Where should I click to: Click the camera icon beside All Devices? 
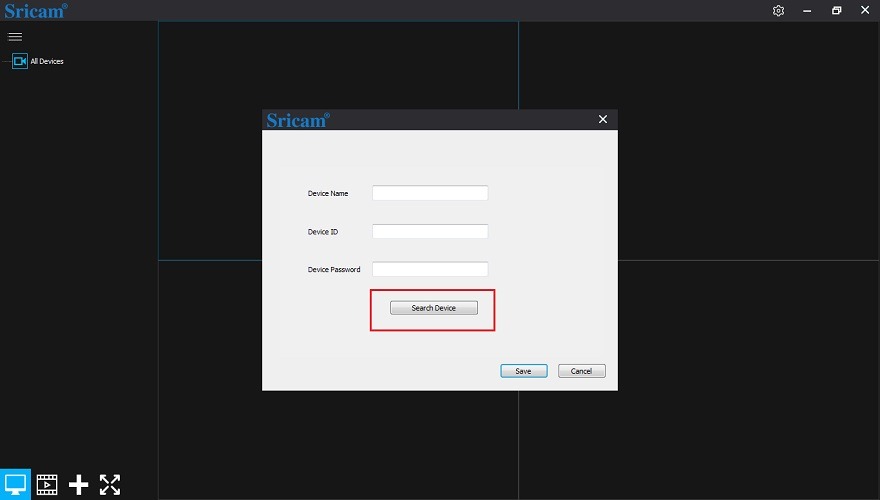click(x=20, y=61)
